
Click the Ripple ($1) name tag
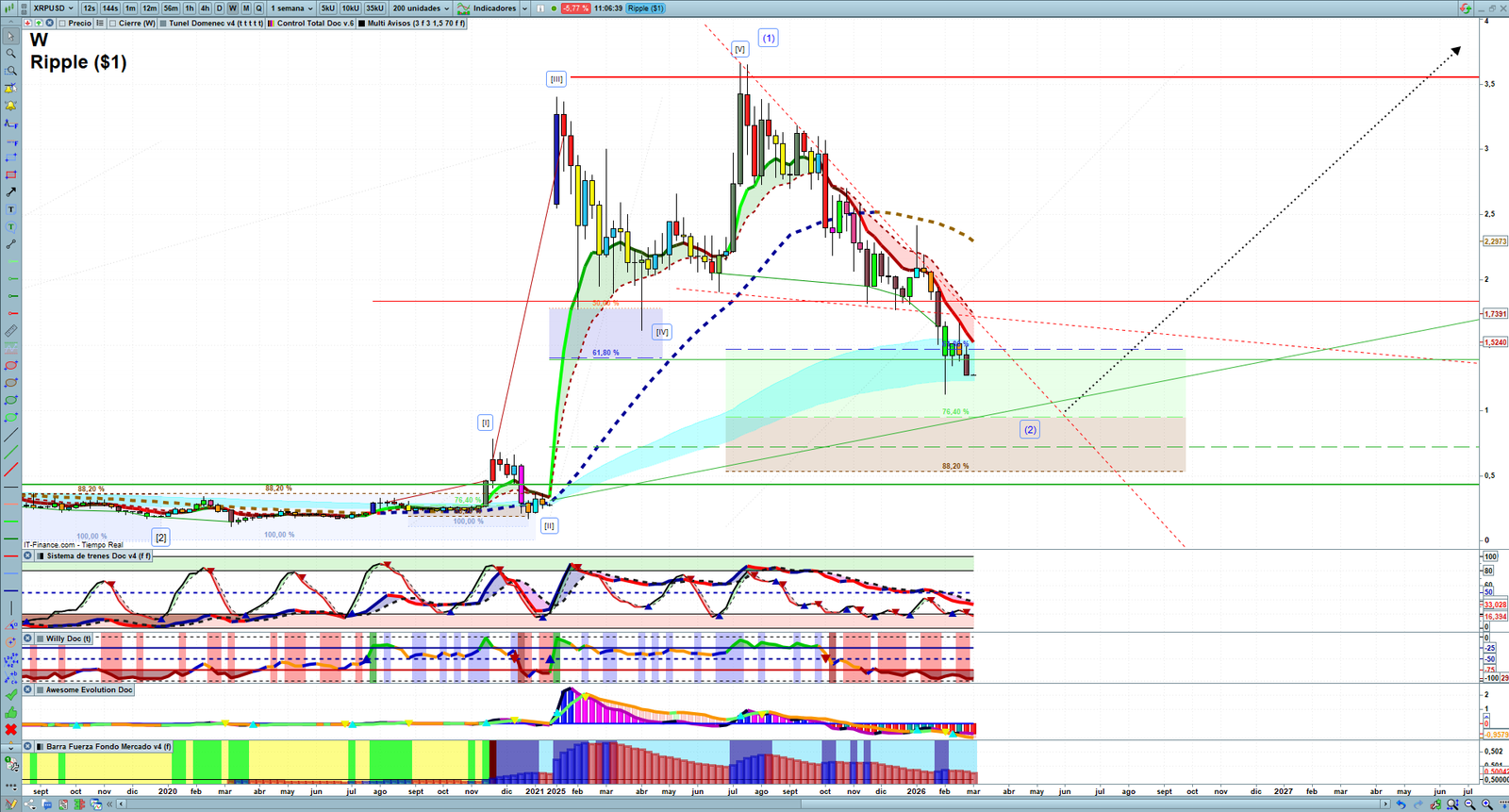click(x=646, y=8)
